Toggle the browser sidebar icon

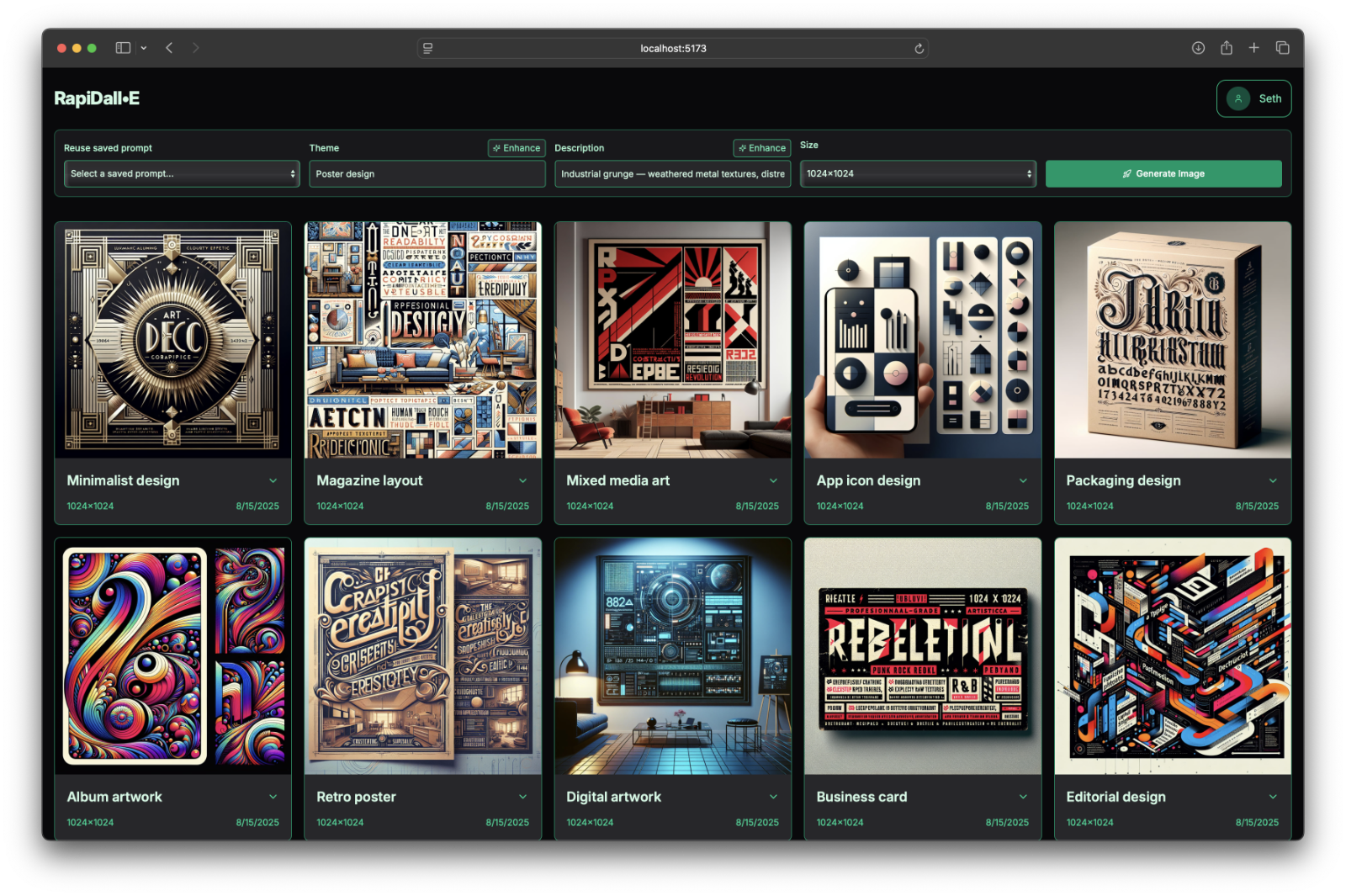coord(123,48)
